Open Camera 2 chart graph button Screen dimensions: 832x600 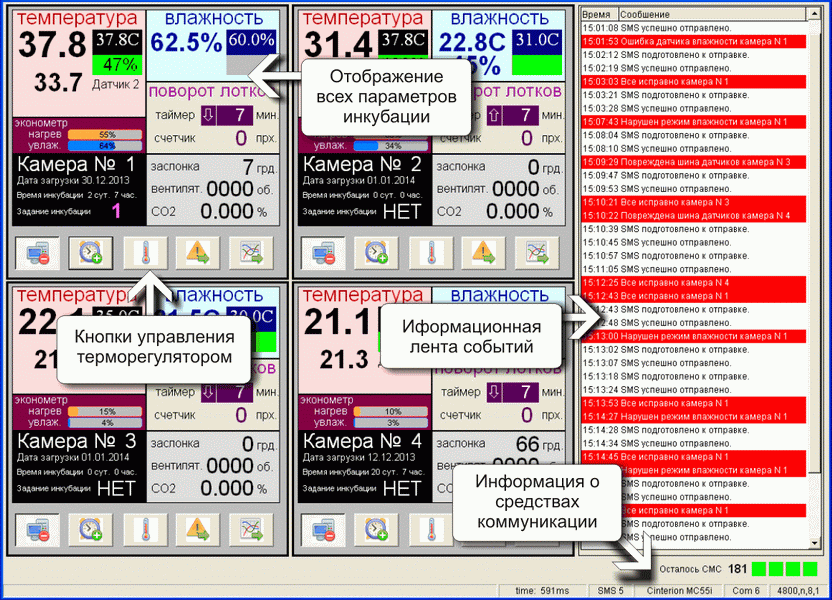pyautogui.click(x=537, y=252)
